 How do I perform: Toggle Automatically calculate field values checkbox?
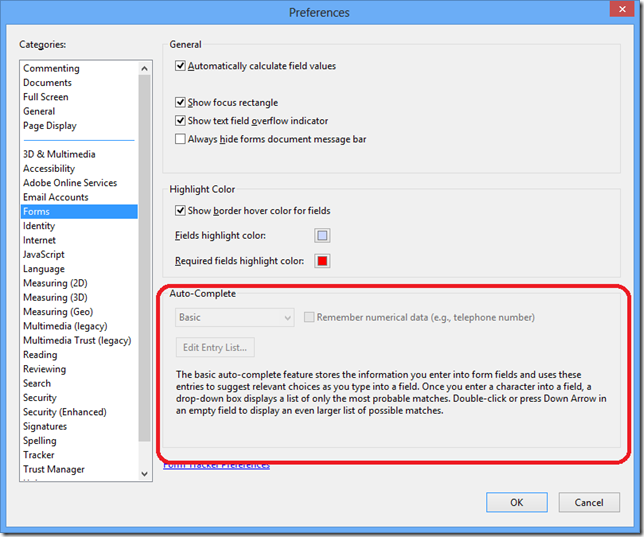[181, 66]
